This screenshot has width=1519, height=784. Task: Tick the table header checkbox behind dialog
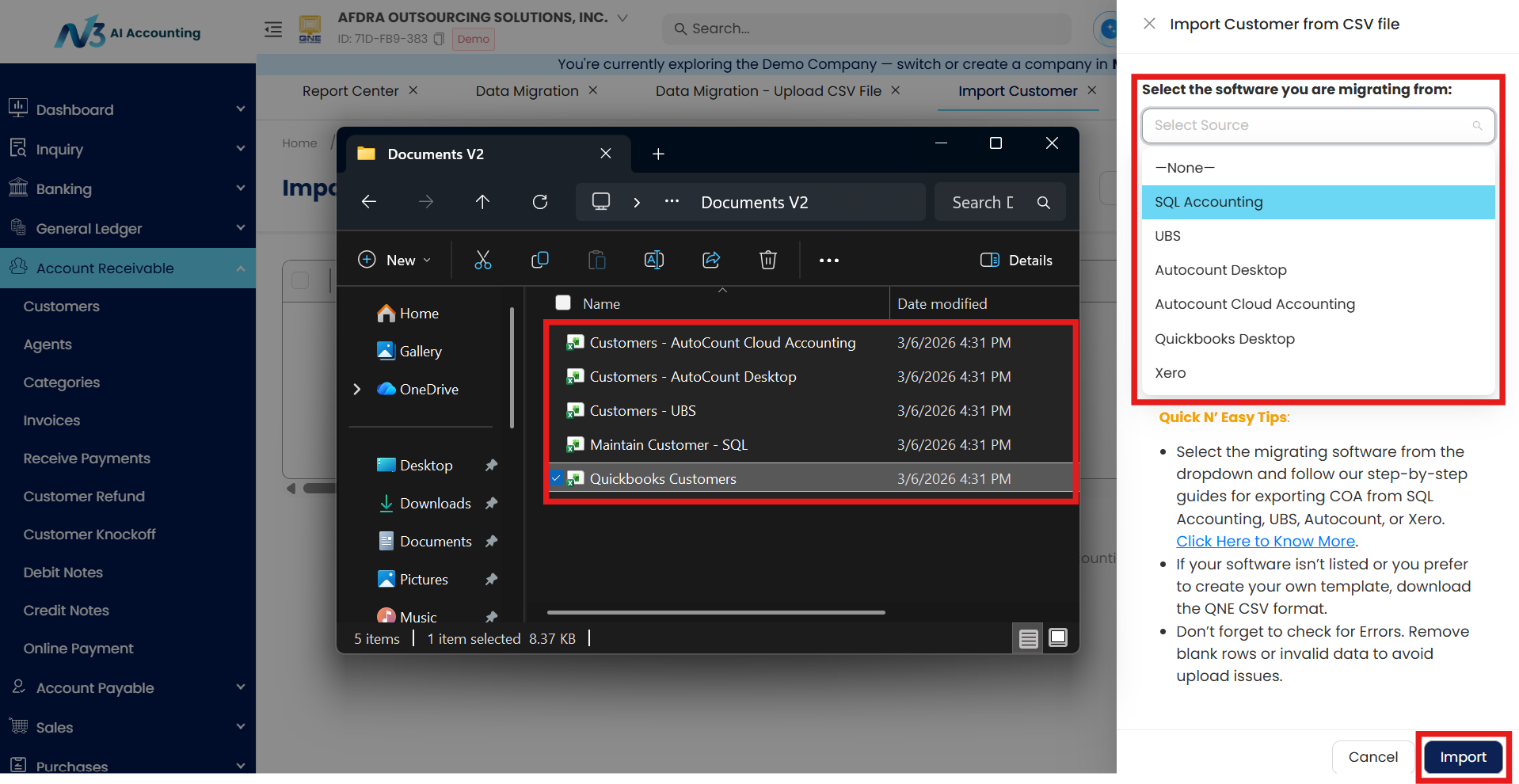pyautogui.click(x=300, y=280)
